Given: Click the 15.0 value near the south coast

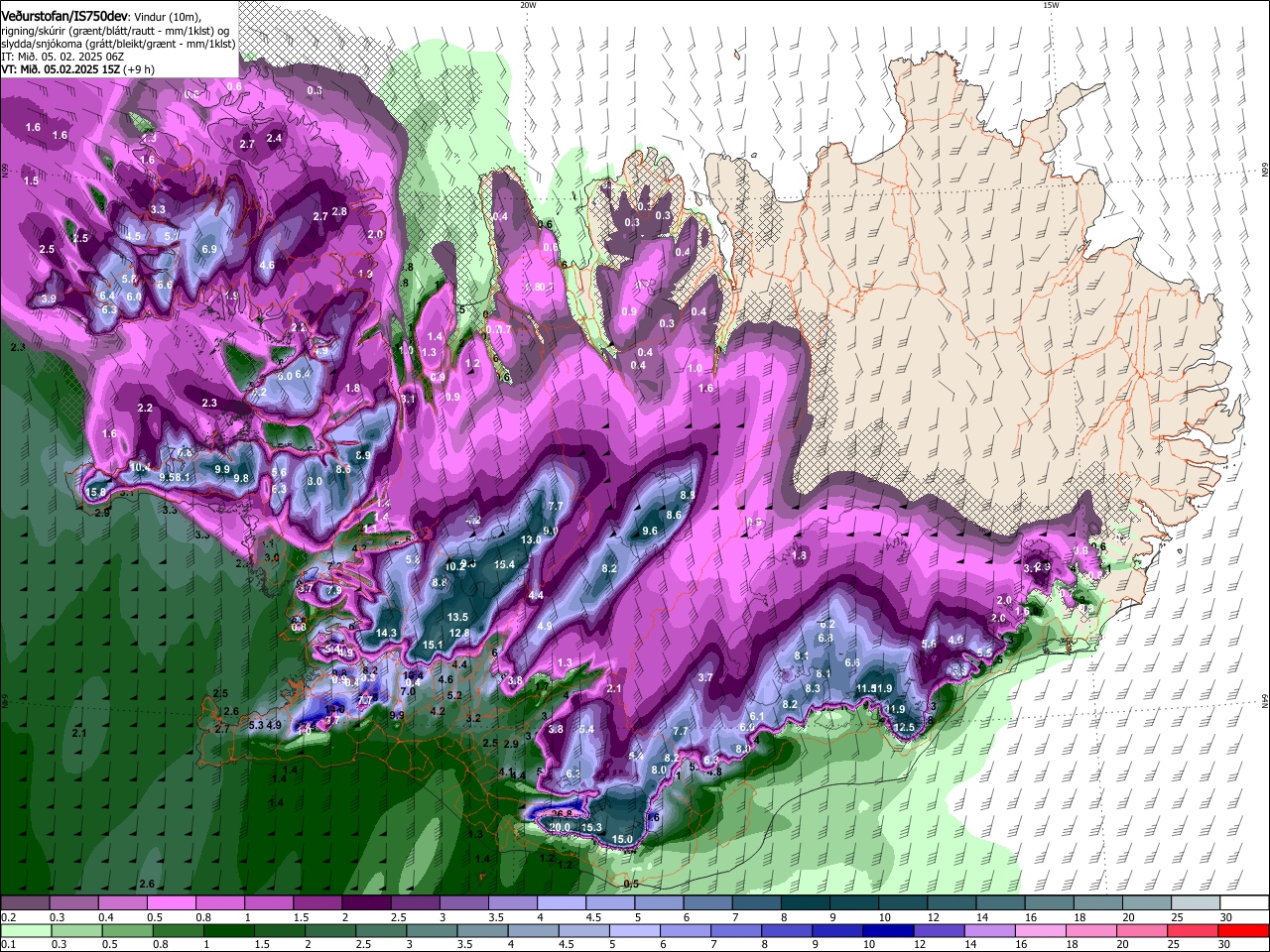Looking at the screenshot, I should tap(622, 839).
